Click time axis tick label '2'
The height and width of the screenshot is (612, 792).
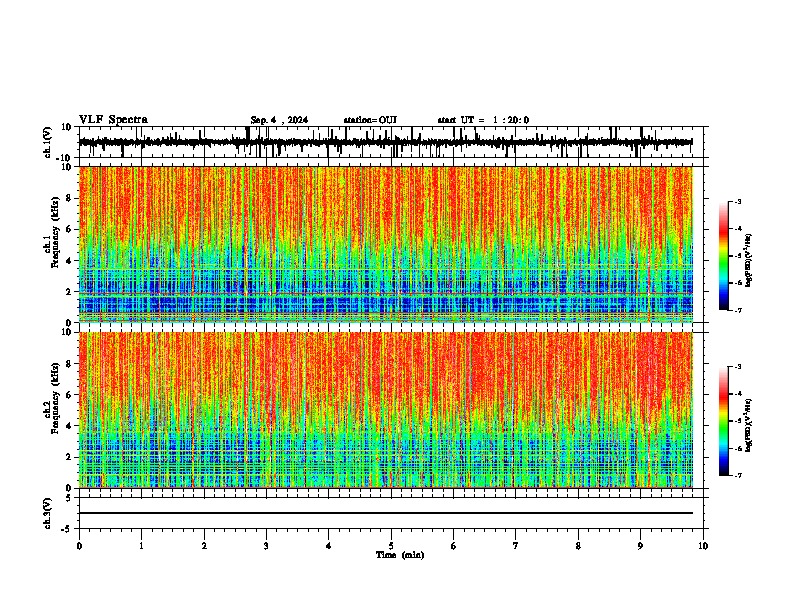204,546
